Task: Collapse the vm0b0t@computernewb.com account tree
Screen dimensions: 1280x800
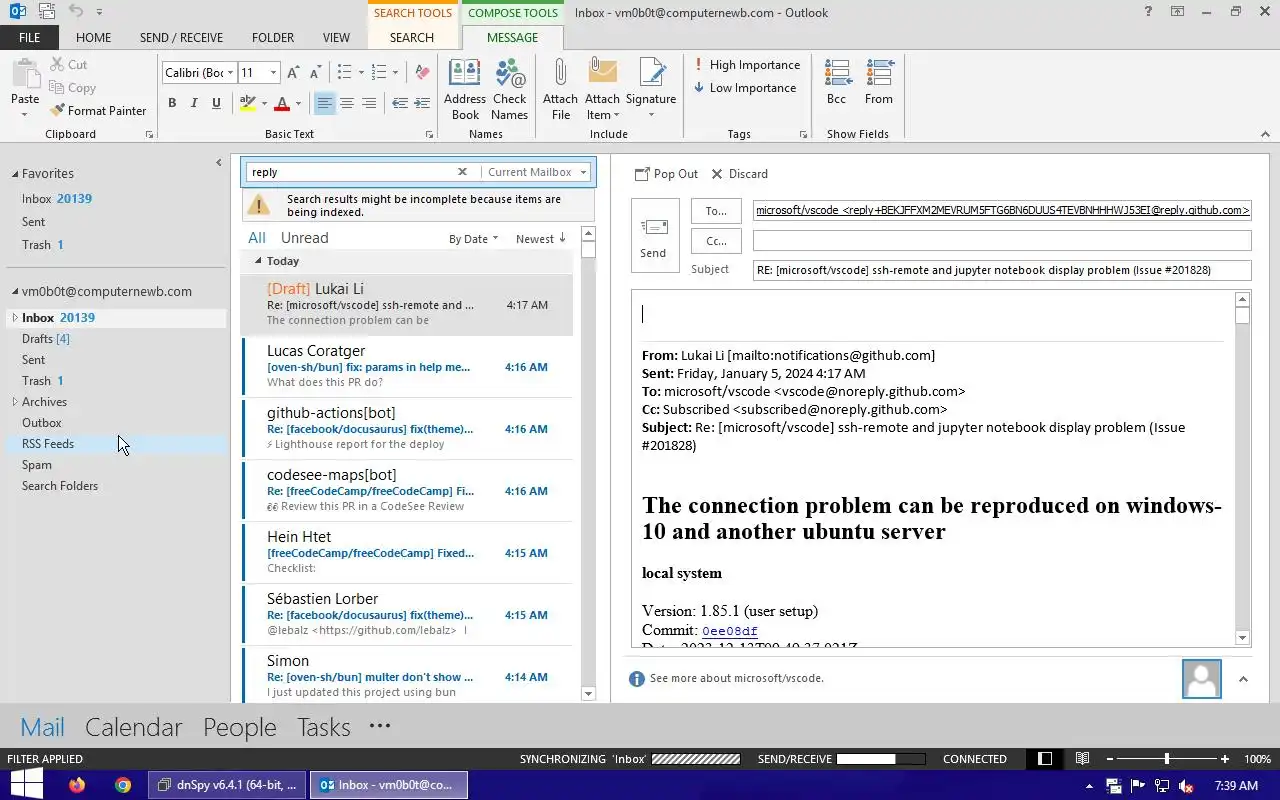Action: [15, 292]
